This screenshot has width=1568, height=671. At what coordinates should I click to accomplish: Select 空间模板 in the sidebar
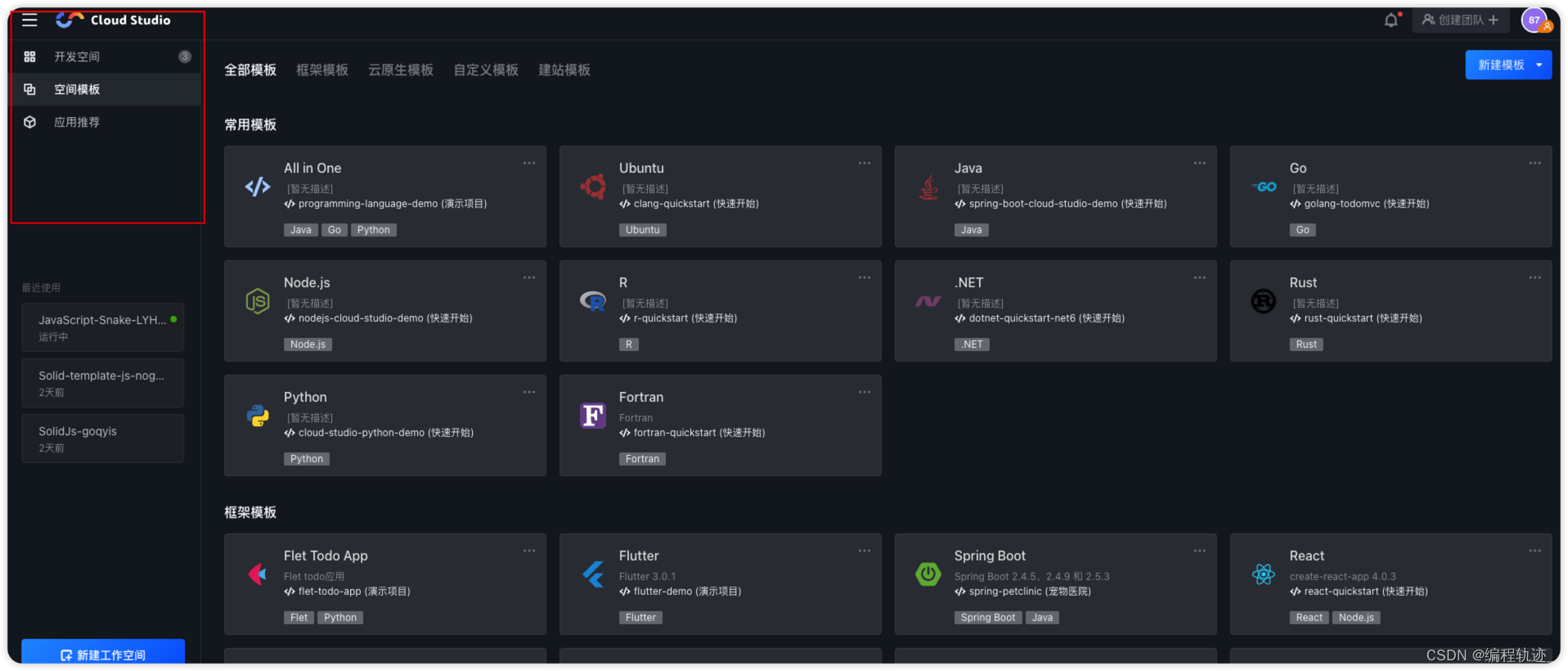pos(106,89)
